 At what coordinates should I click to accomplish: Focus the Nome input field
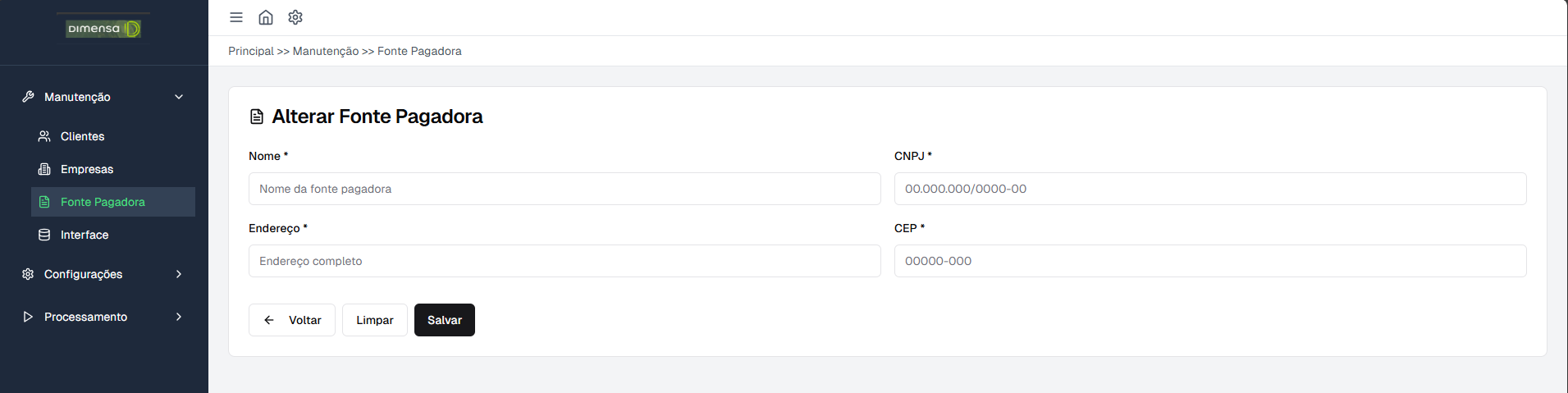click(565, 189)
